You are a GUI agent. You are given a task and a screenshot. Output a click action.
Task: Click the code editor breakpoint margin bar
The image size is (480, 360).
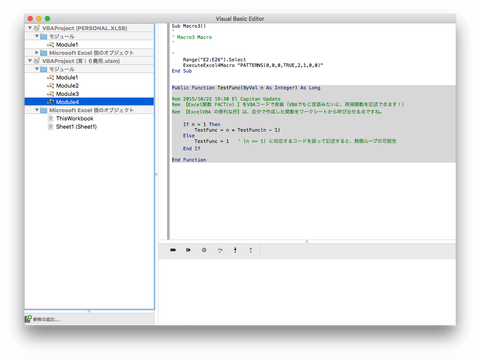[168, 131]
